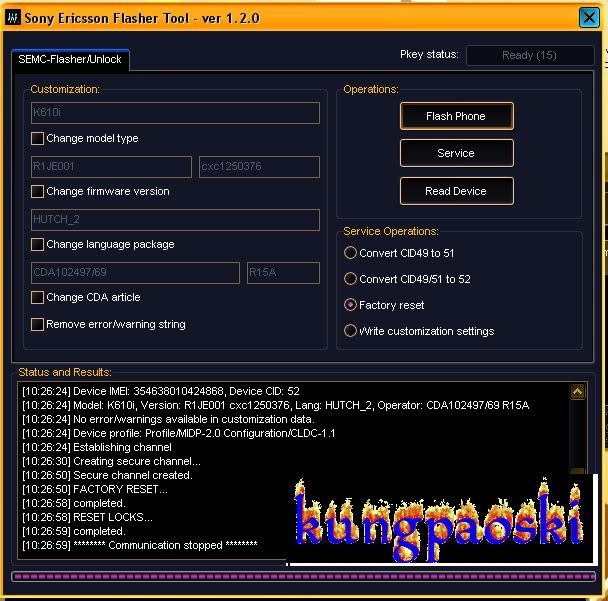Click the K610i model type field
Screen dimensions: 608x601
pyautogui.click(x=175, y=113)
